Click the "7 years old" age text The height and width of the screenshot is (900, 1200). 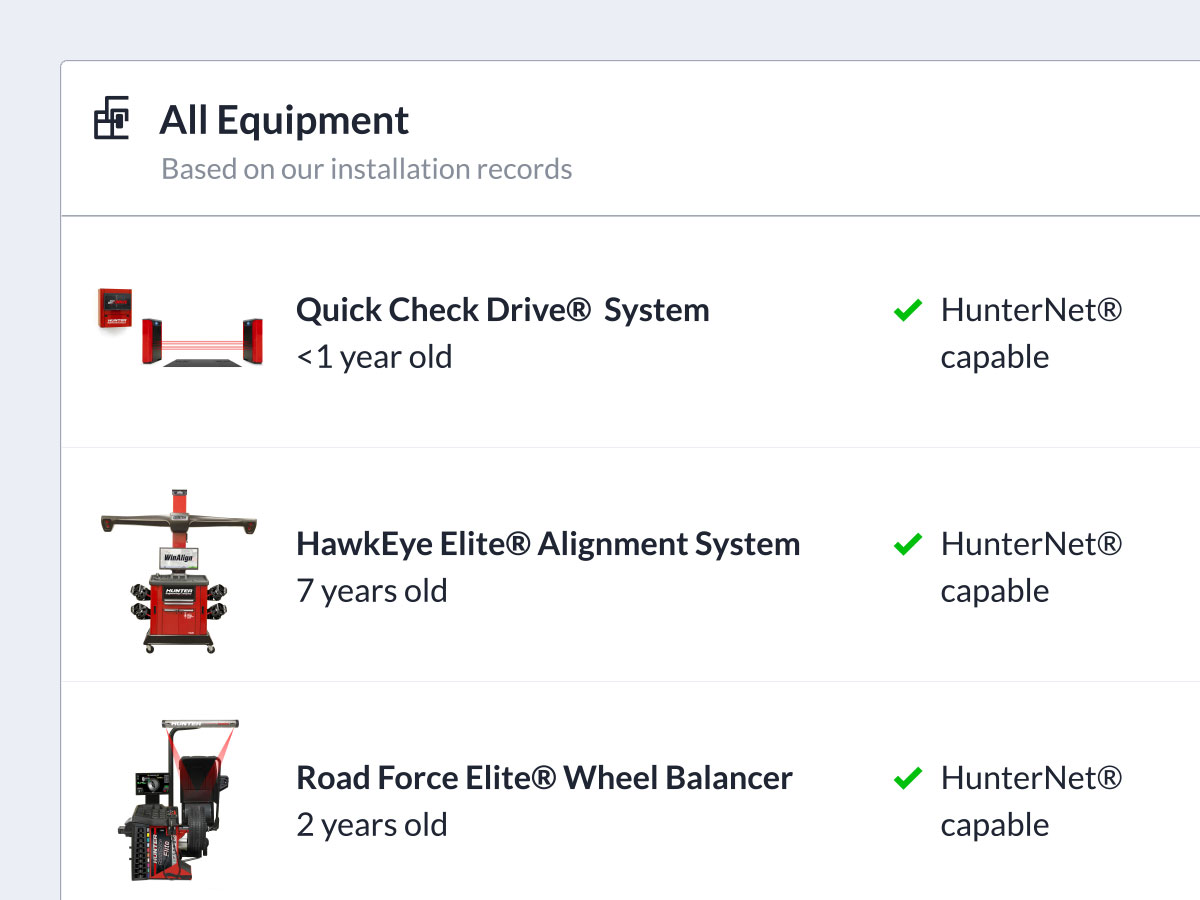coord(371,591)
